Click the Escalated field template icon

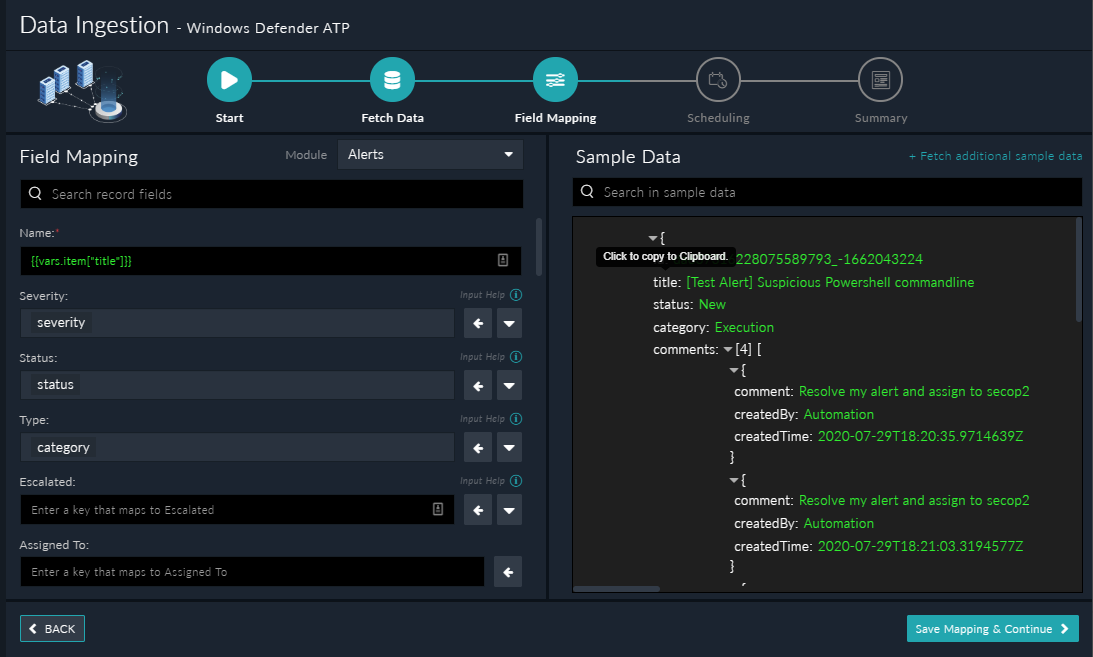(x=438, y=509)
